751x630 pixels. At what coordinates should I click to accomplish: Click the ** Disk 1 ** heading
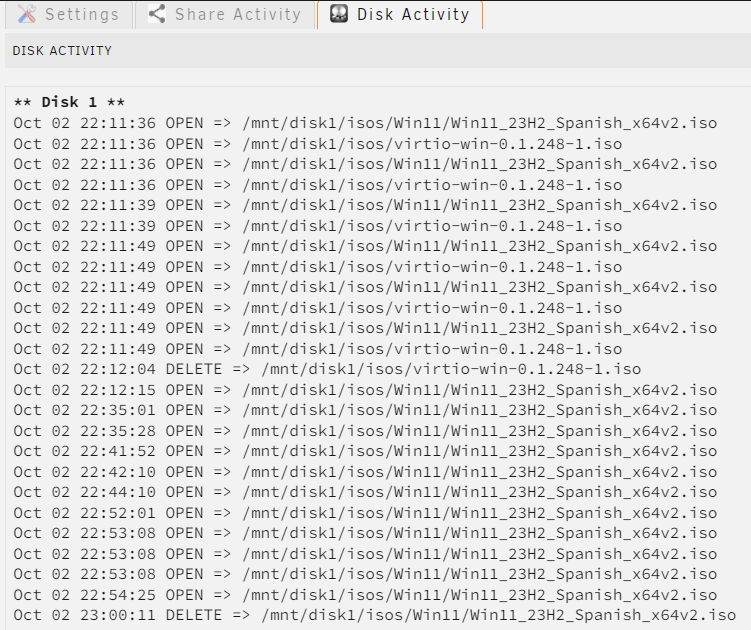[69, 102]
